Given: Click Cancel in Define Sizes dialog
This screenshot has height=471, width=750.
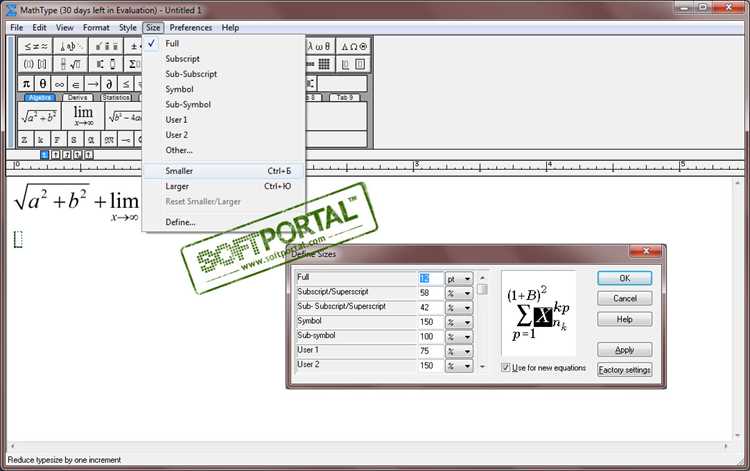Looking at the screenshot, I should click(x=625, y=298).
